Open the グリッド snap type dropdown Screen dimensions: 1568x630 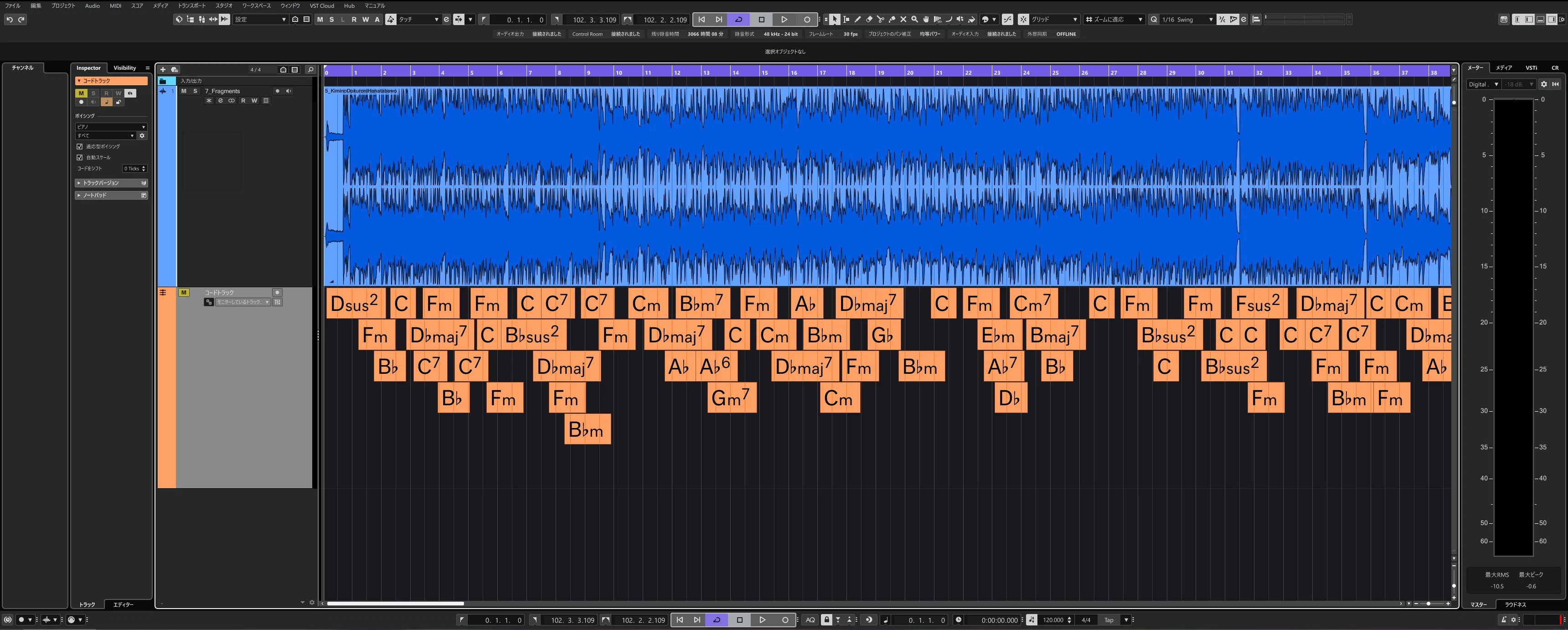[1054, 20]
